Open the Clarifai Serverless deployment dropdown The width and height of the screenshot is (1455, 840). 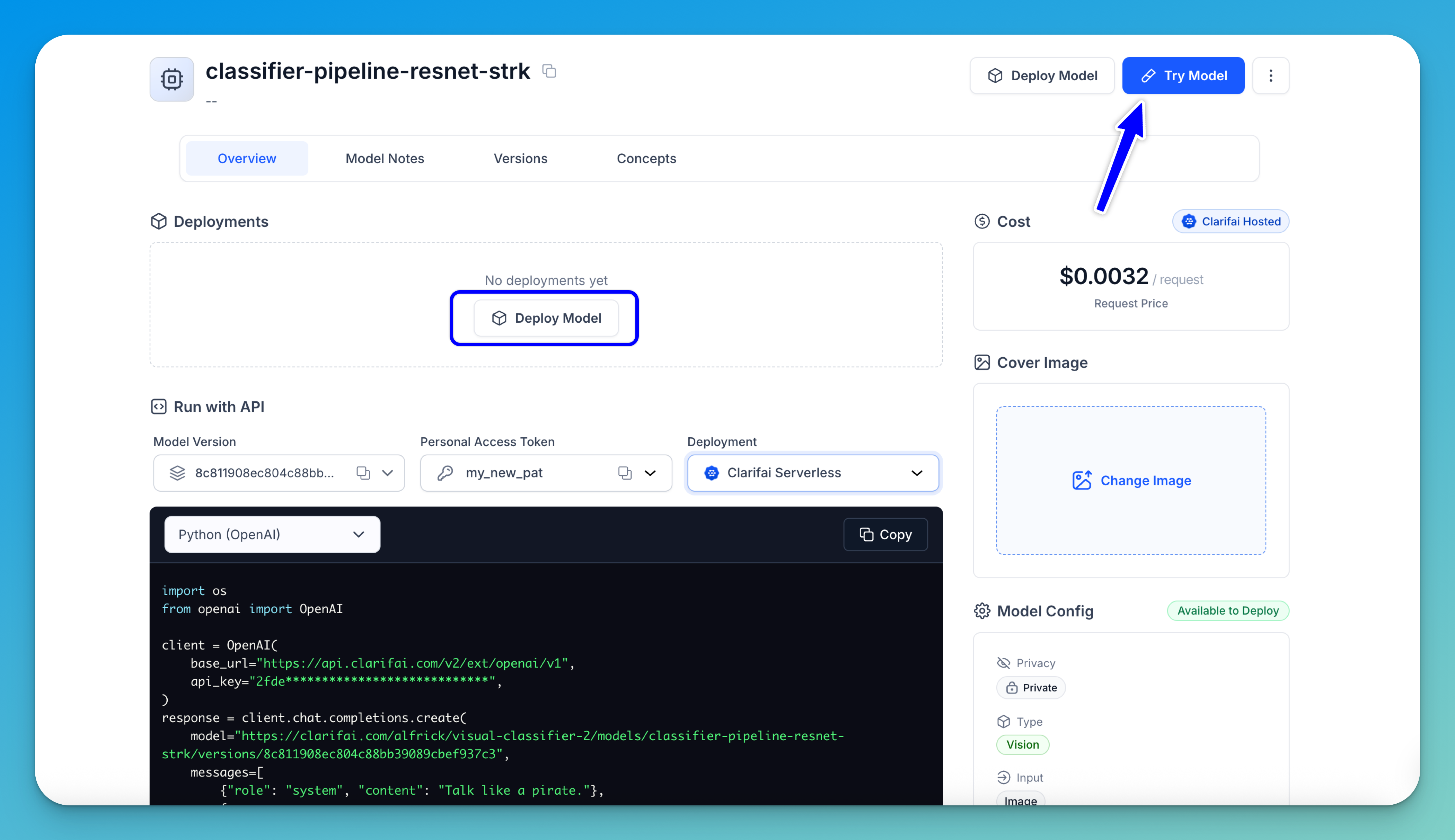[813, 473]
